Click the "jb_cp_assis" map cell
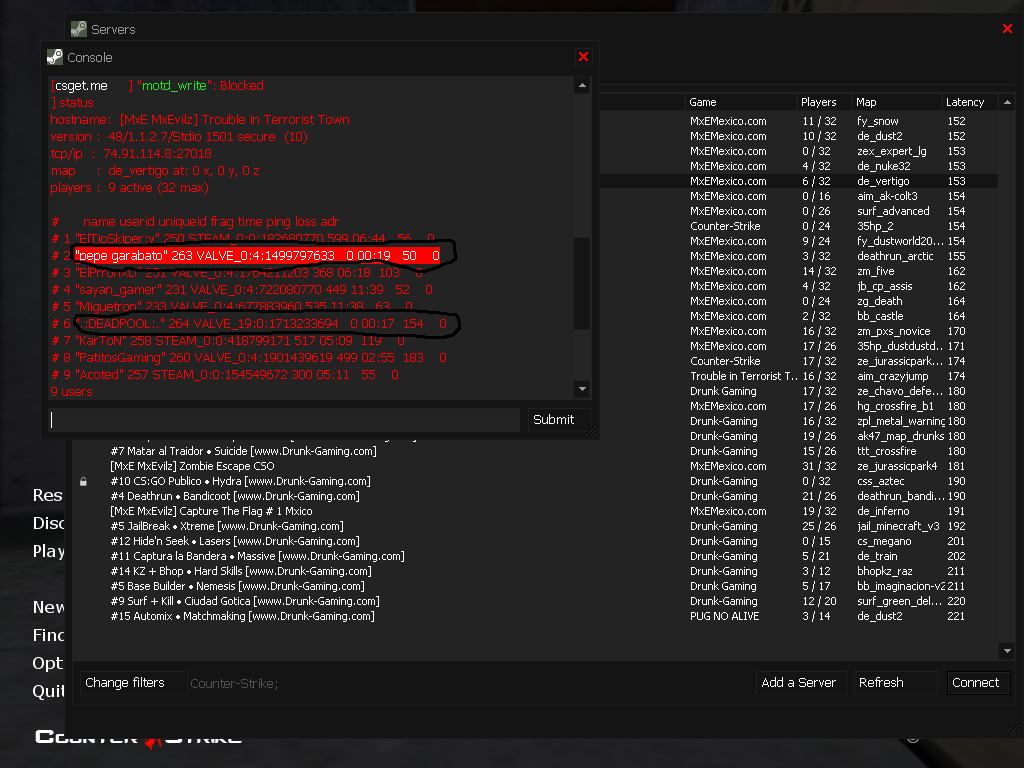 pos(884,286)
